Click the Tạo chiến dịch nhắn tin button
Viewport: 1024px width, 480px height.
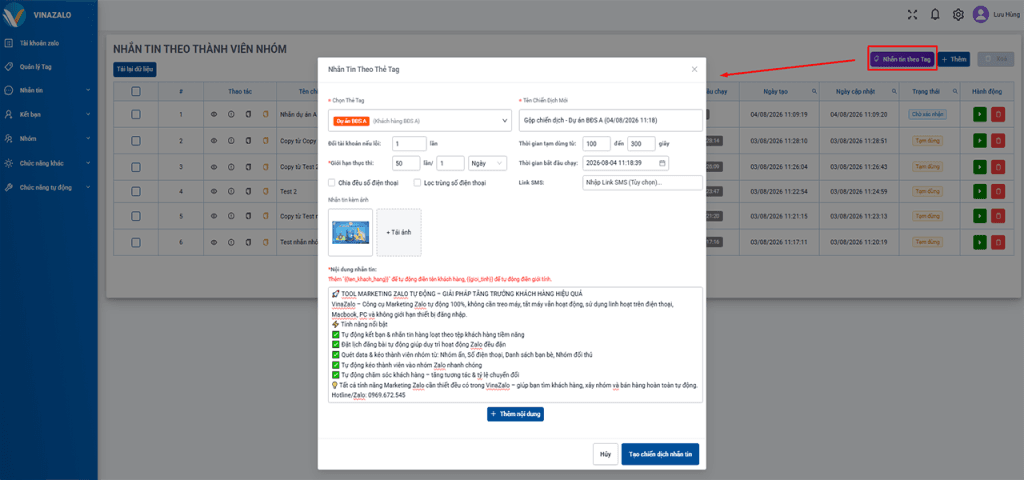[660, 454]
